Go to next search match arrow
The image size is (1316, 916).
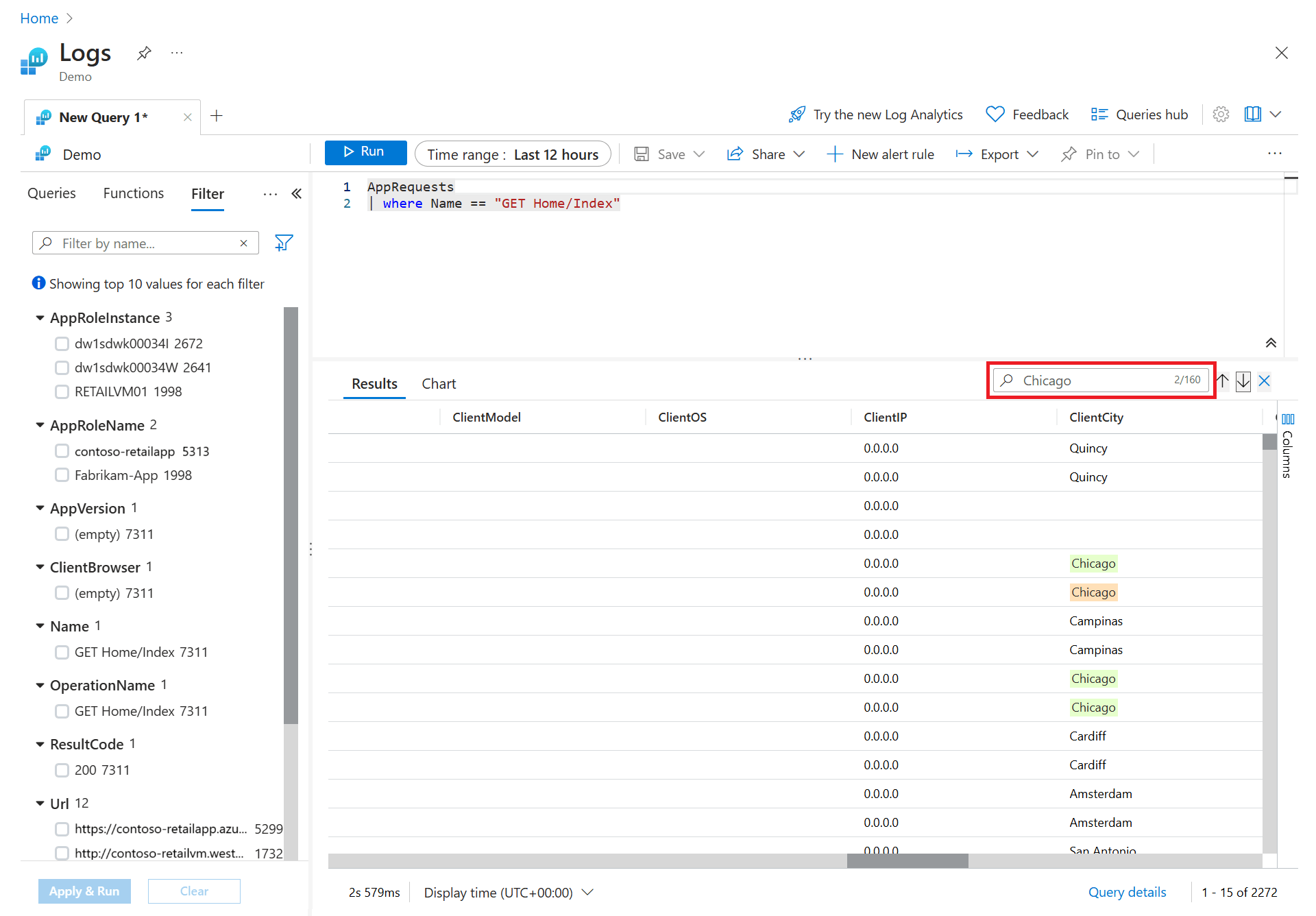1243,381
